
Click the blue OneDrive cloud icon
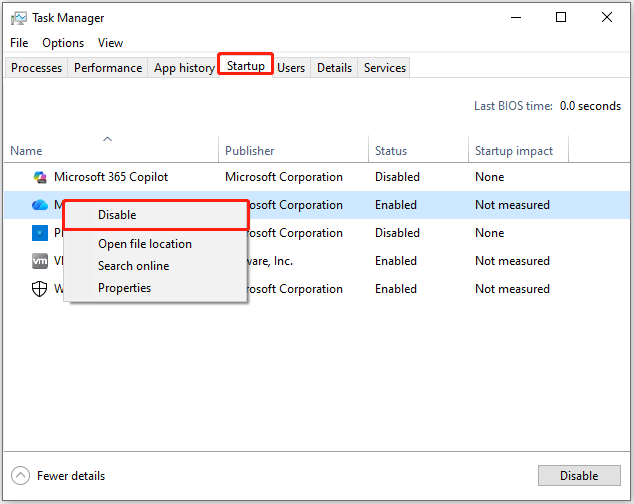[40, 205]
